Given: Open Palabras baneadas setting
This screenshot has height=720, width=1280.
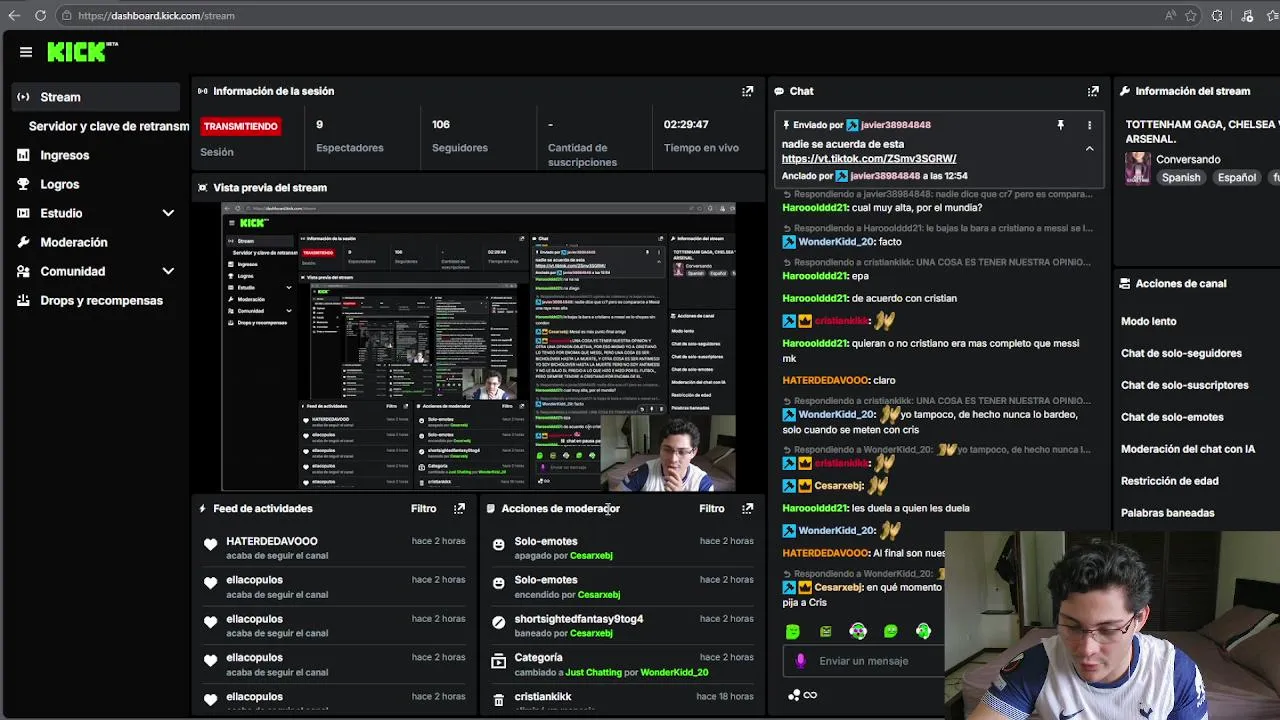Looking at the screenshot, I should [x=1167, y=513].
